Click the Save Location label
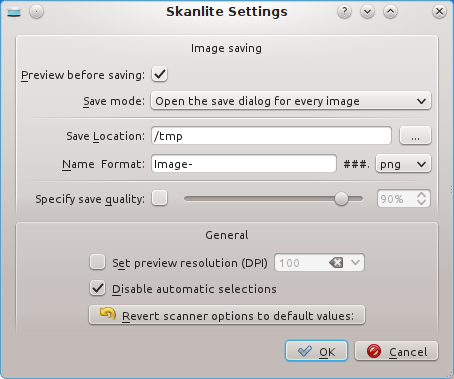This screenshot has height=379, width=454. pos(106,136)
